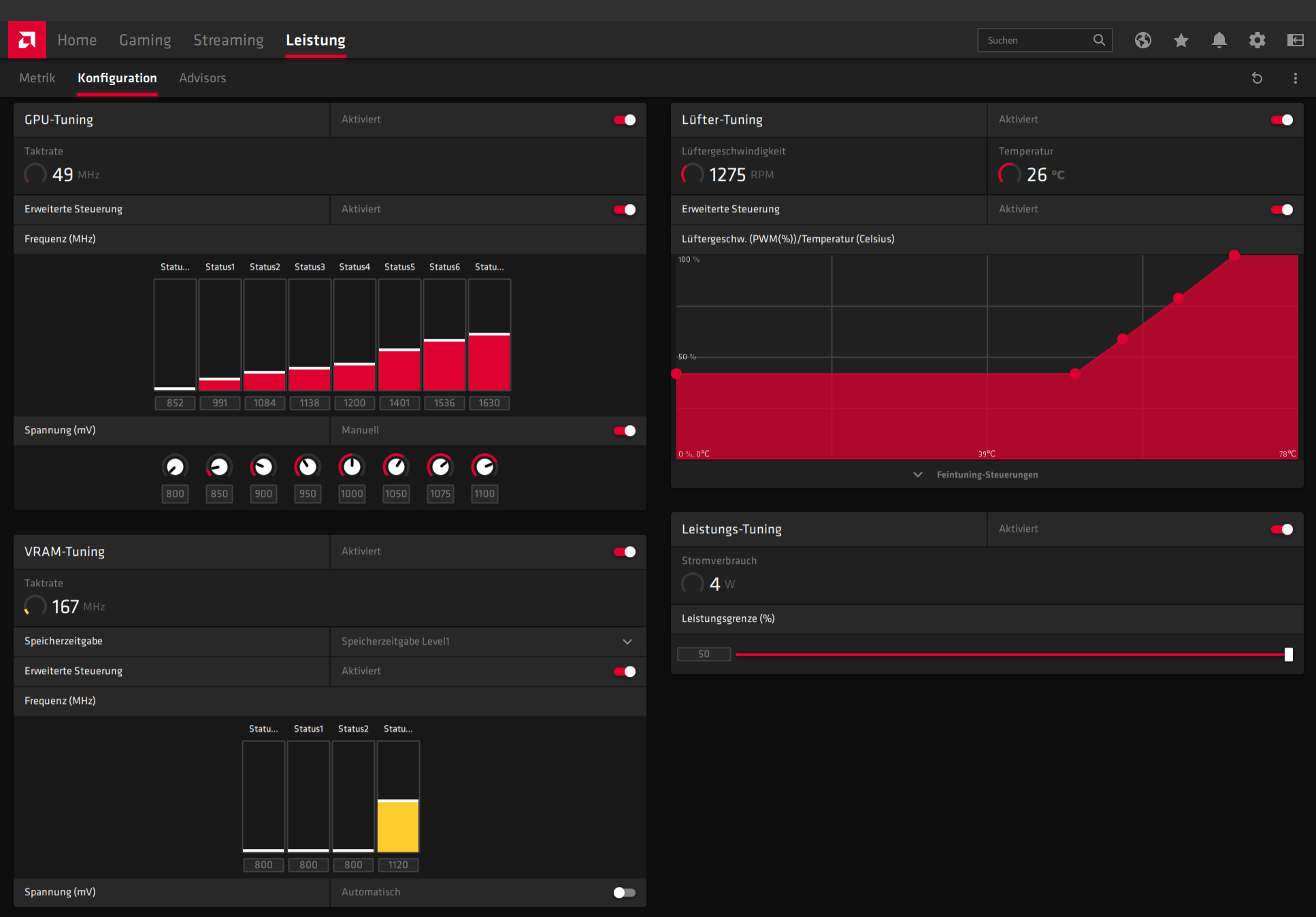
Task: Click fan curve point where the slope begins
Action: pyautogui.click(x=1075, y=373)
